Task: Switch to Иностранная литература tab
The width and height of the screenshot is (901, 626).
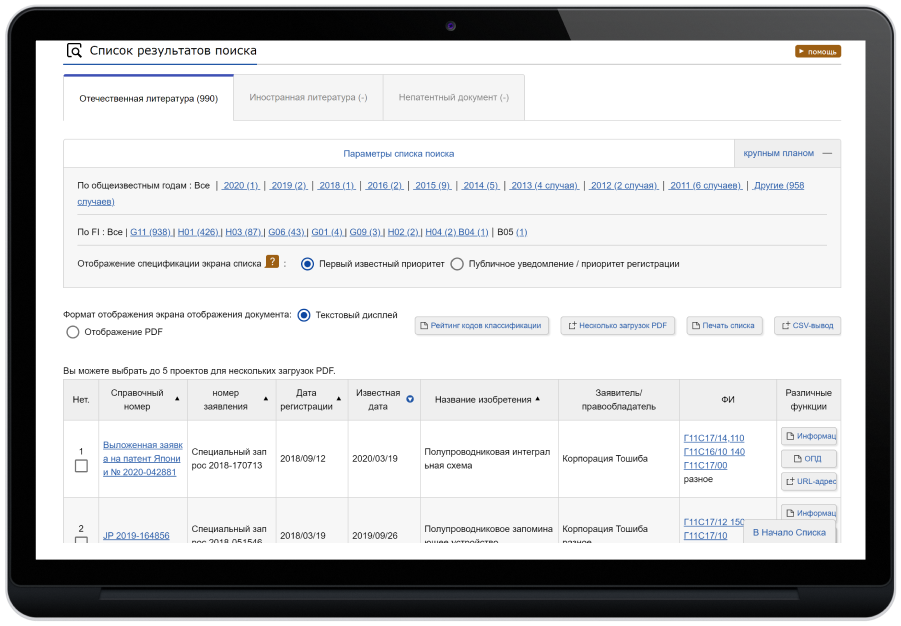Action: 308,98
